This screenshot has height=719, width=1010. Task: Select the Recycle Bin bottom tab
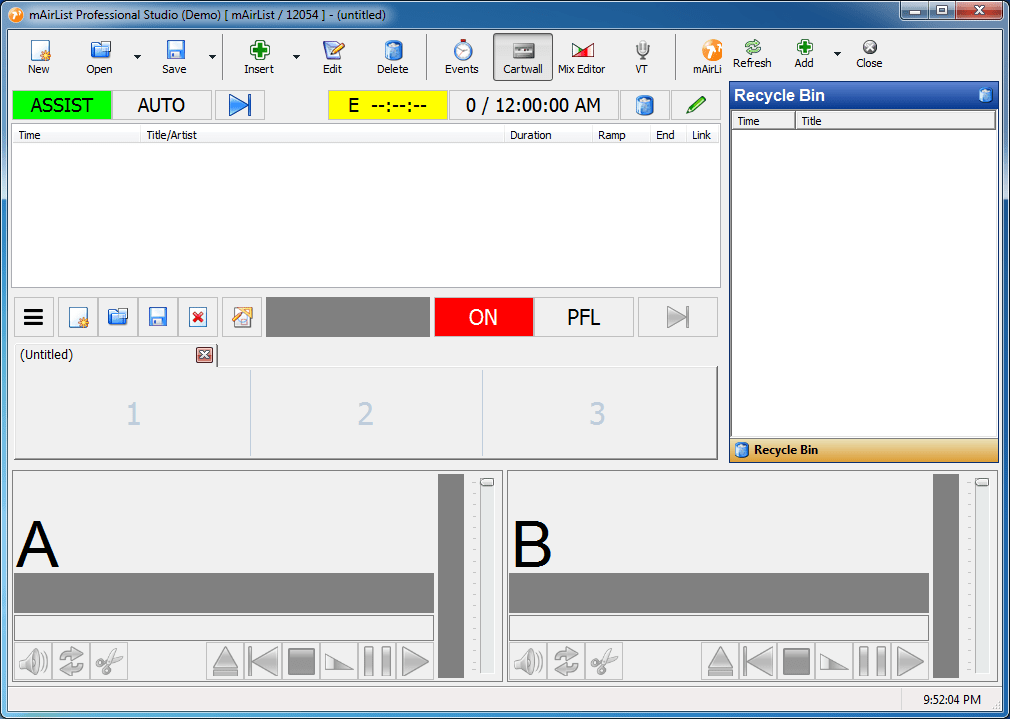pos(786,450)
